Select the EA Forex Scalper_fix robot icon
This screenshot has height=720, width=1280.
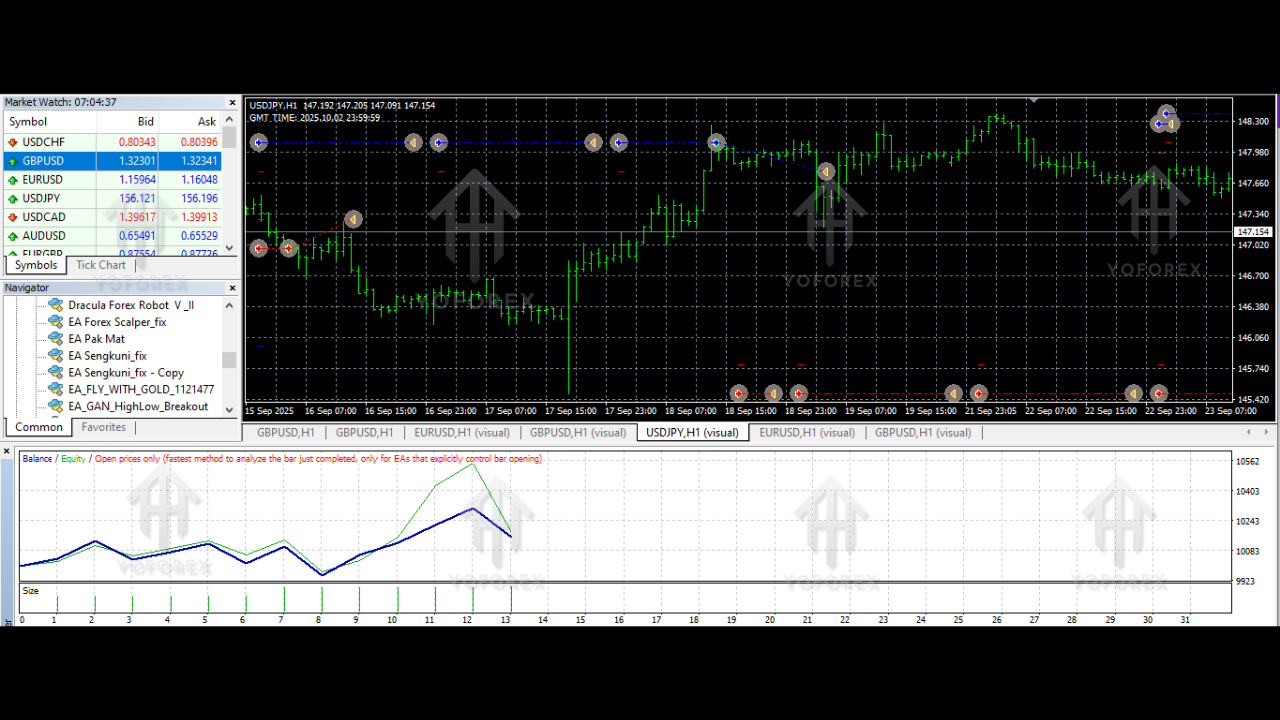click(55, 322)
